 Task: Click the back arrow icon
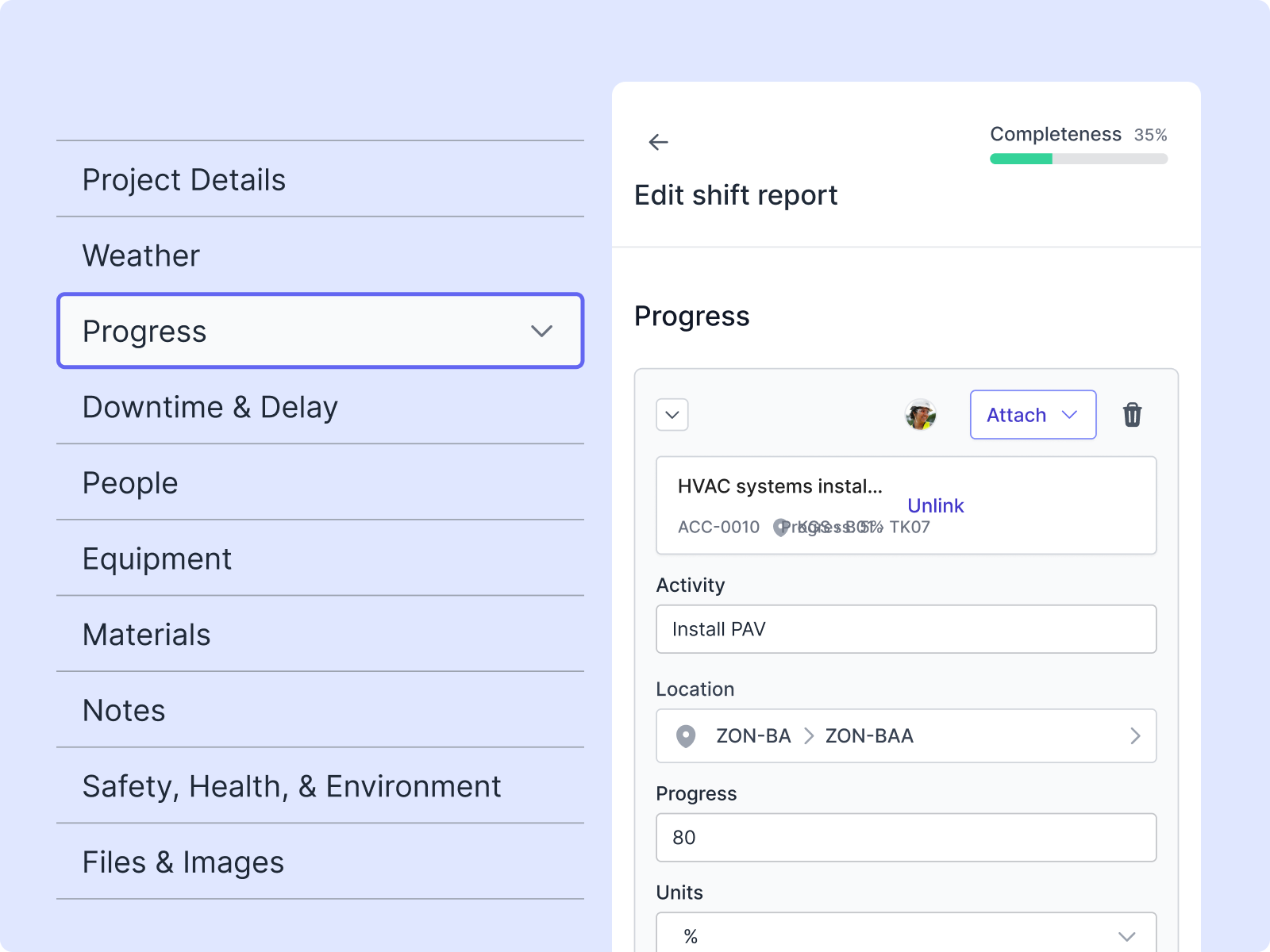[x=658, y=142]
